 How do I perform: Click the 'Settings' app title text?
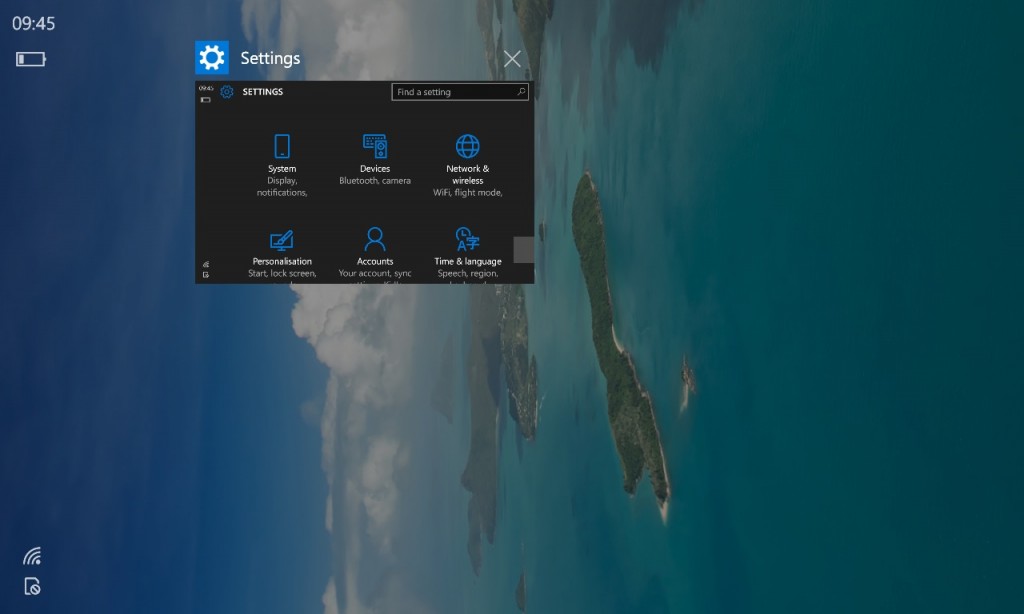click(x=270, y=58)
